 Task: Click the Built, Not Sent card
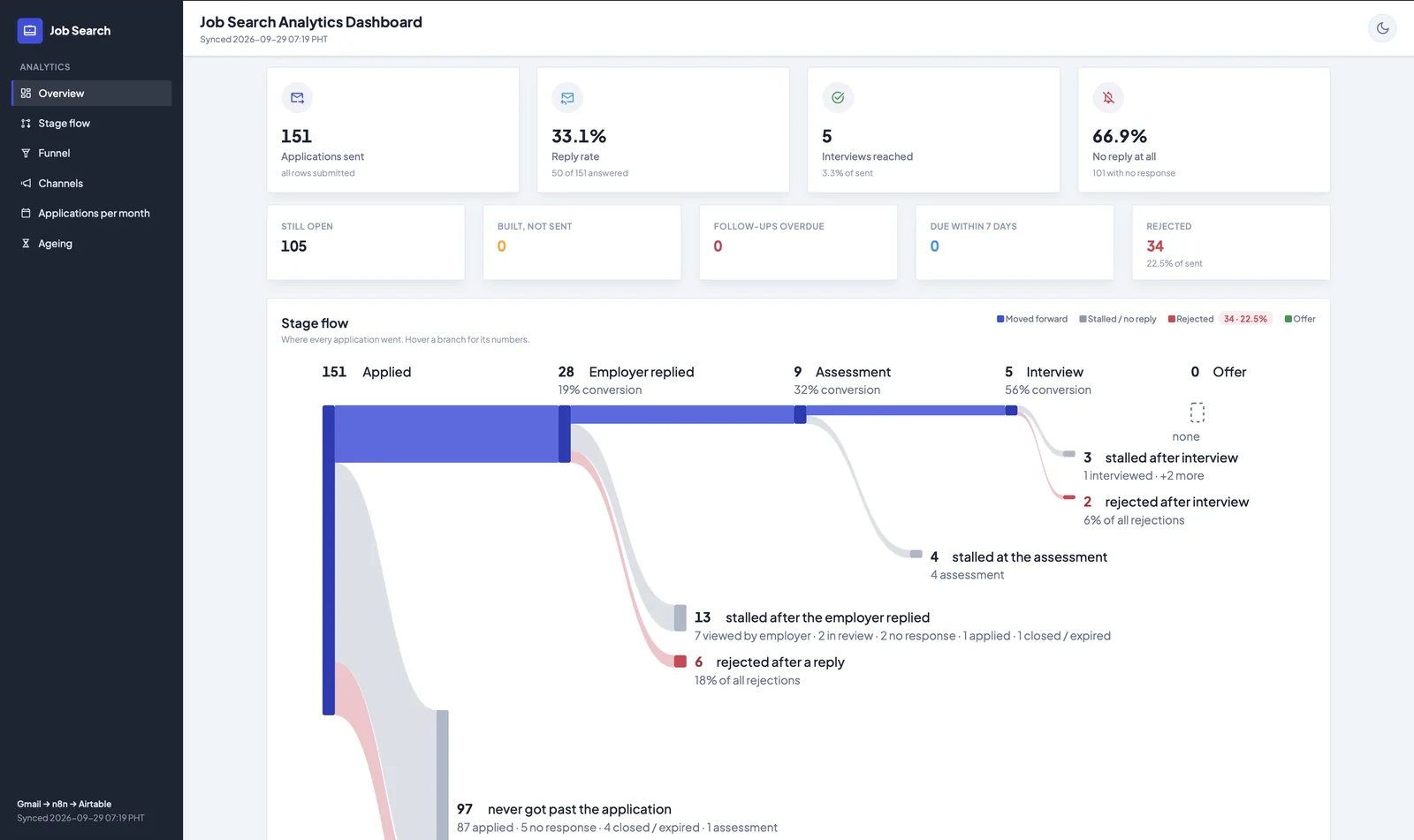(582, 243)
